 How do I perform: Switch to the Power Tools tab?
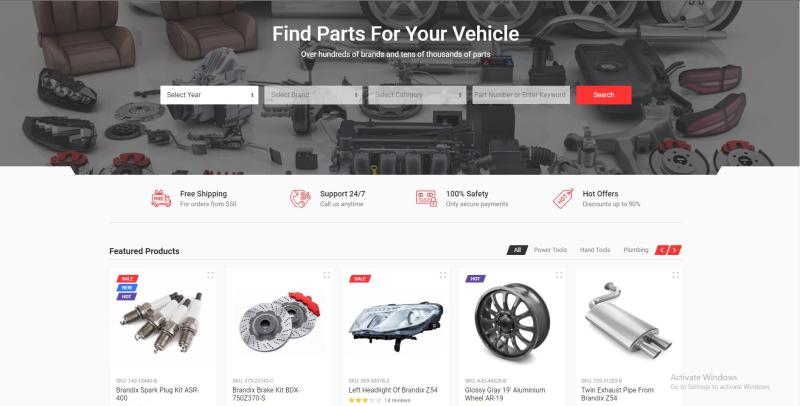pyautogui.click(x=550, y=250)
